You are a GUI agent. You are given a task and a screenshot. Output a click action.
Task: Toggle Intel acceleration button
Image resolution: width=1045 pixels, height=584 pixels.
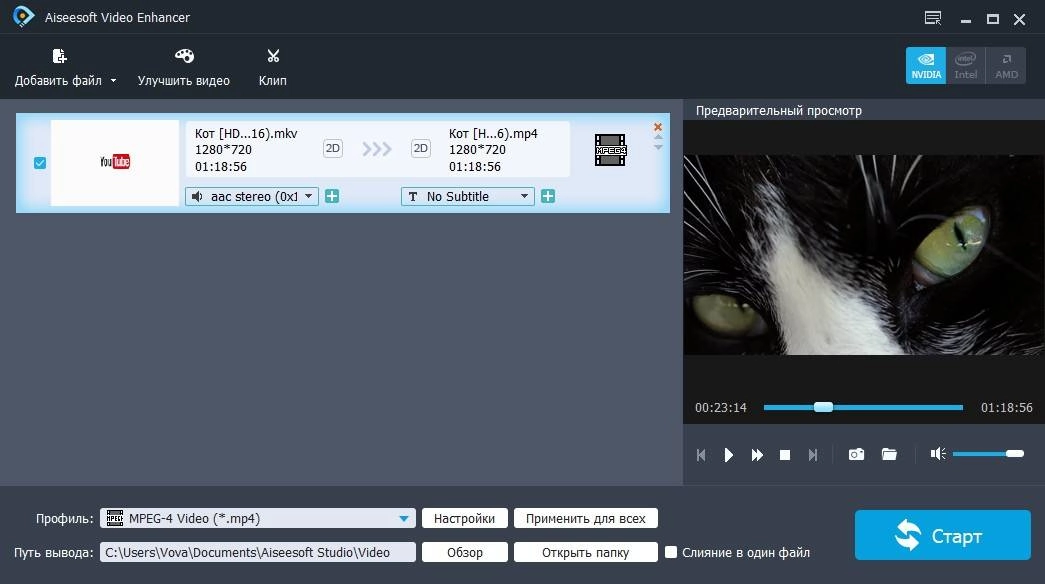tap(966, 65)
